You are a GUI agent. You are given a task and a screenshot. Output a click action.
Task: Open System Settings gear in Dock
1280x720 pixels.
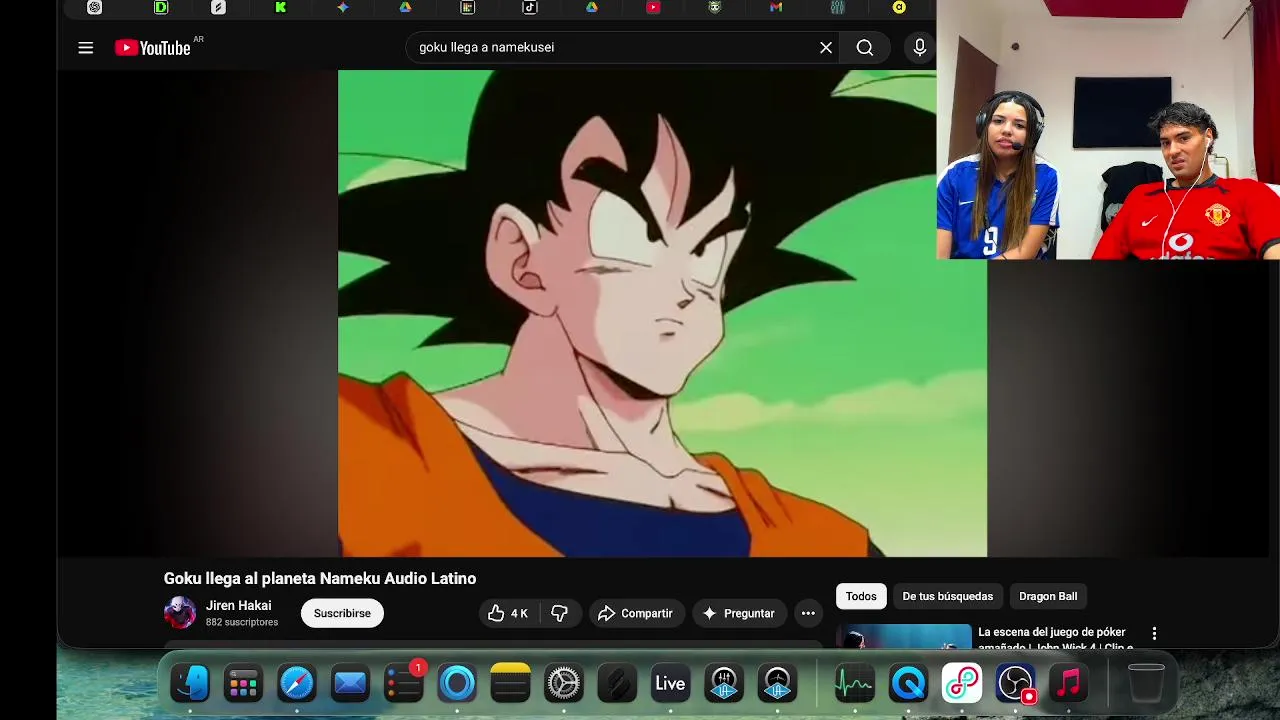(564, 684)
